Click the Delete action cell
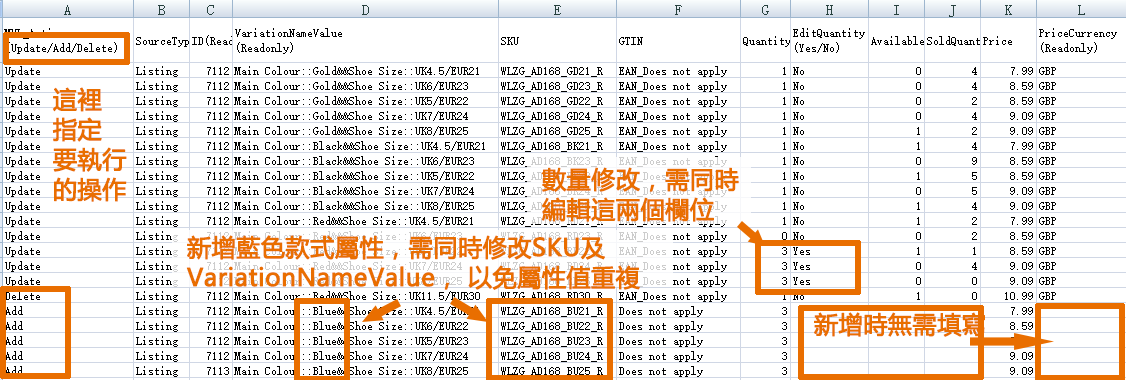The image size is (1126, 380). click(67, 296)
